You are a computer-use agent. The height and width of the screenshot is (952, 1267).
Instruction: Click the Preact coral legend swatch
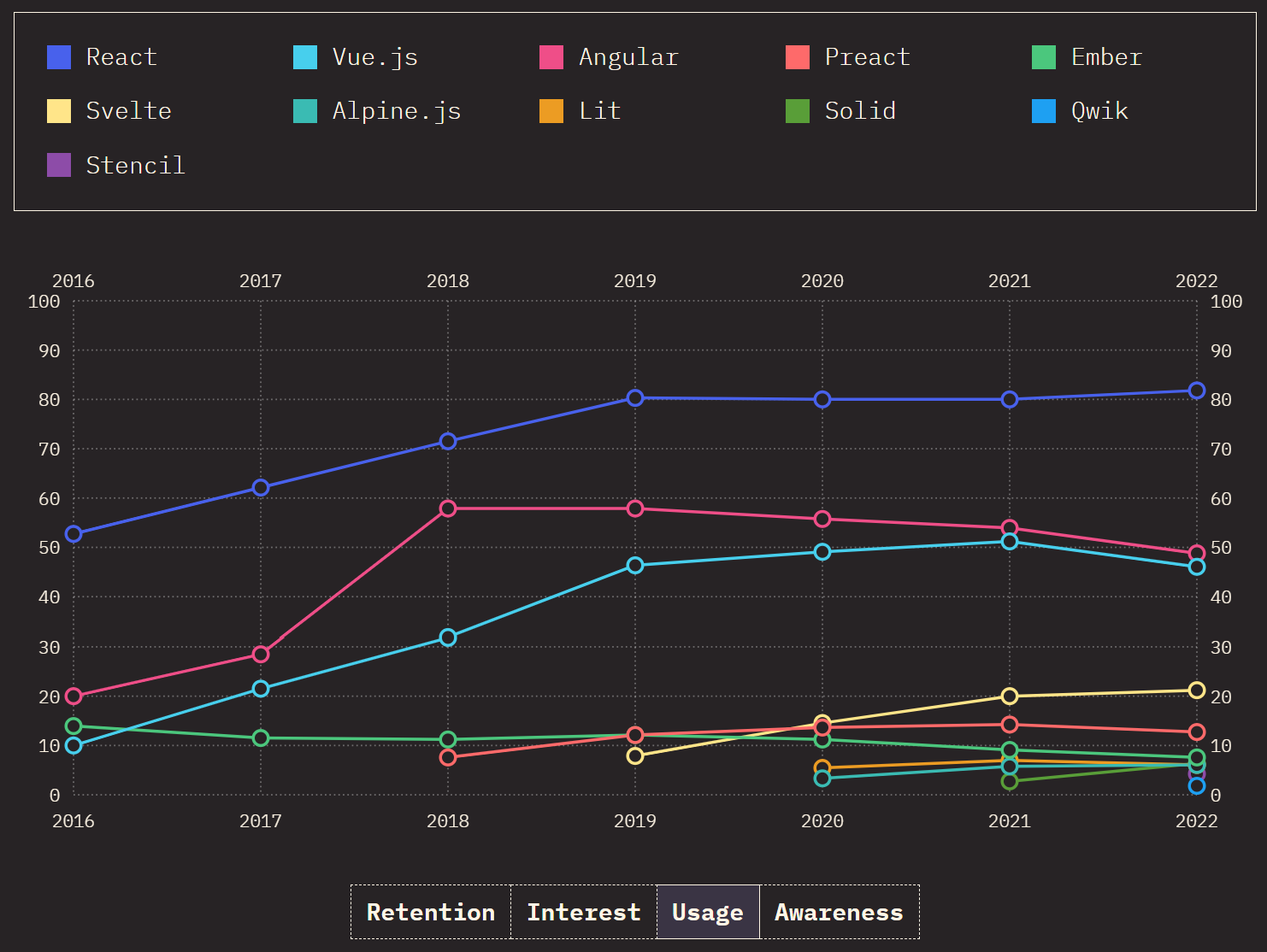798,57
